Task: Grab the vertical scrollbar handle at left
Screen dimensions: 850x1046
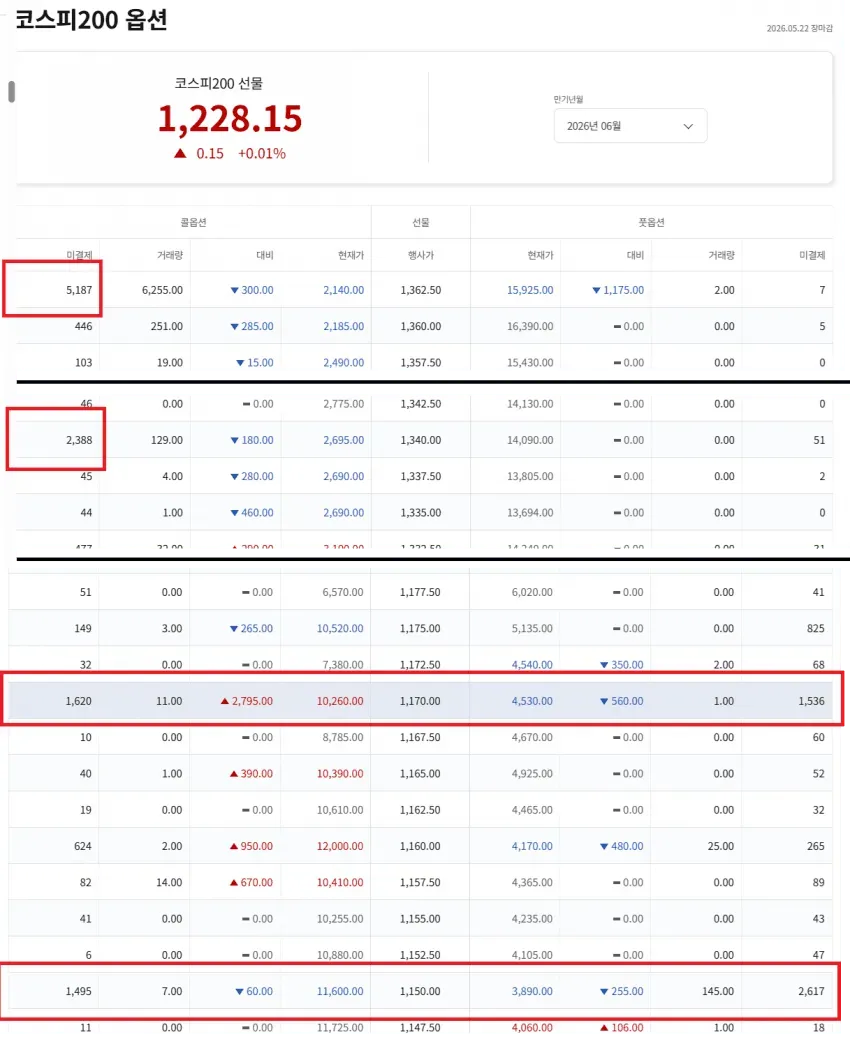Action: click(11, 91)
